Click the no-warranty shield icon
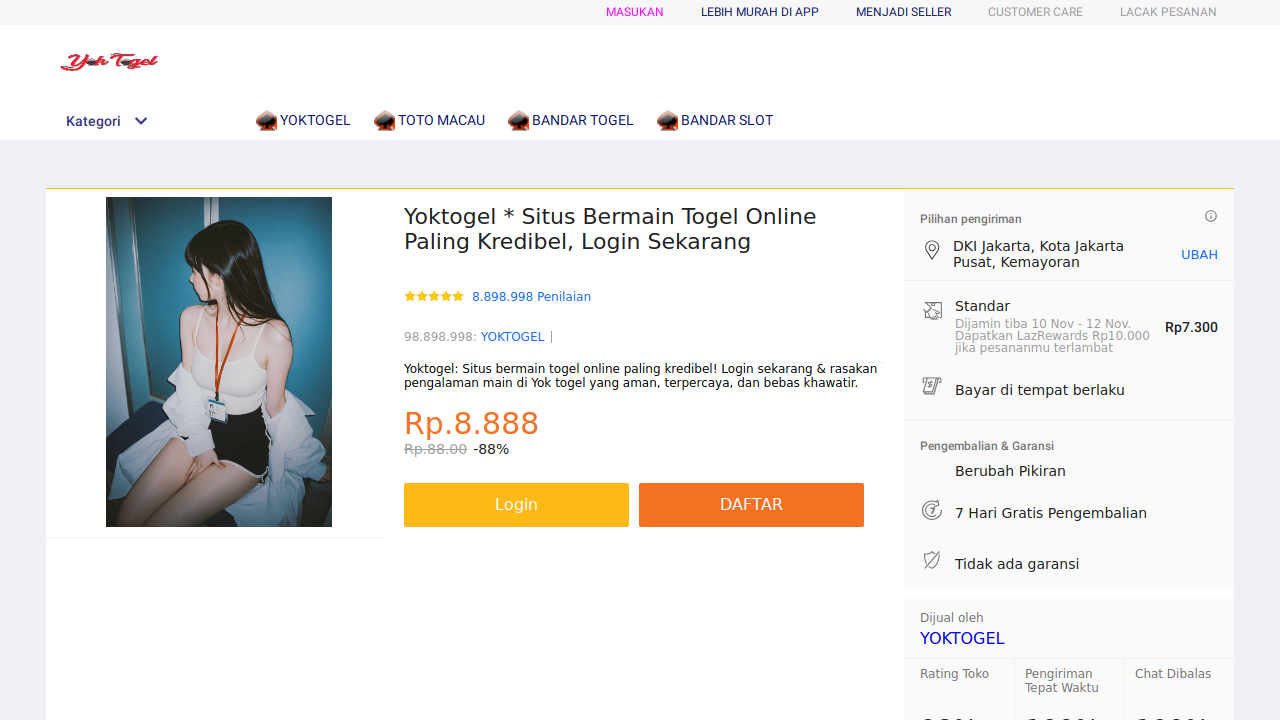 932,560
